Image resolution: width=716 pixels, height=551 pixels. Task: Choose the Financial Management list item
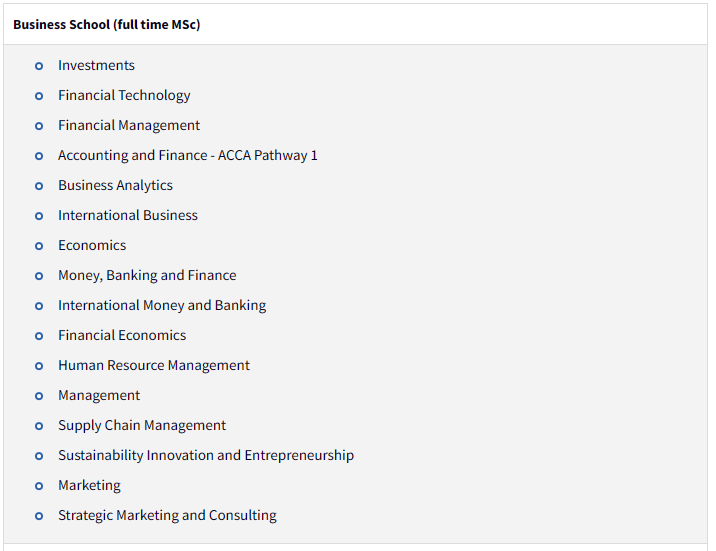[129, 126]
